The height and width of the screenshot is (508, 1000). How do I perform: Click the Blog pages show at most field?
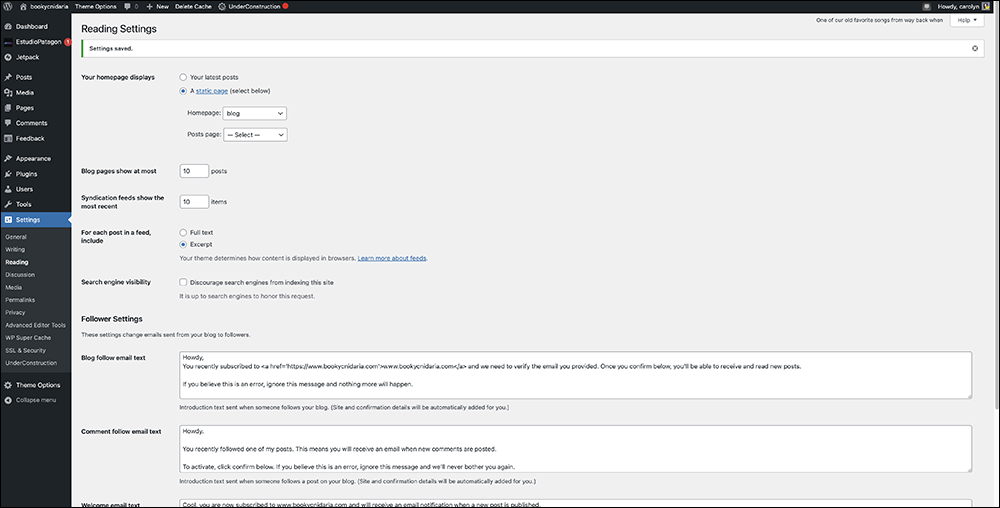(193, 171)
